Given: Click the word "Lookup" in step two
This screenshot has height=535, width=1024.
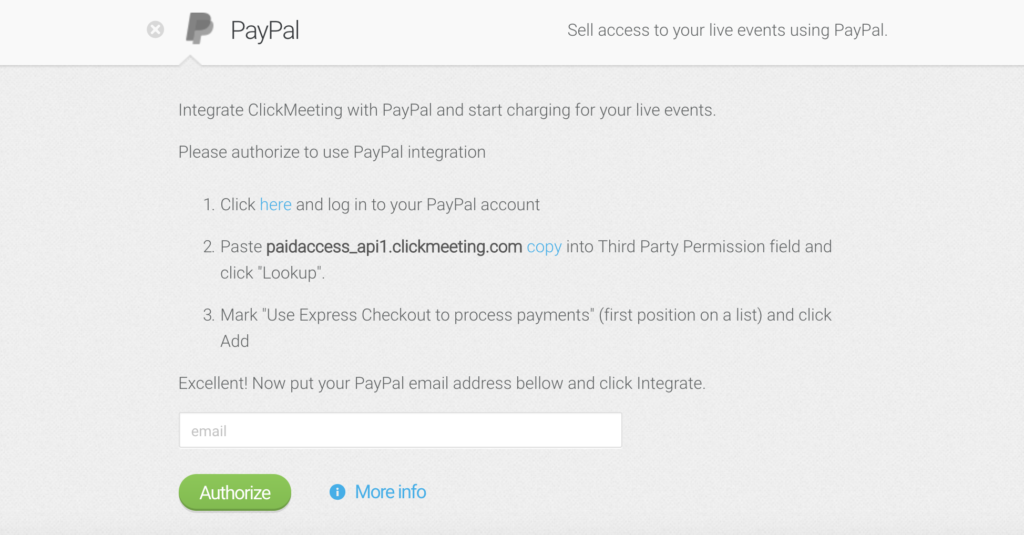Looking at the screenshot, I should pyautogui.click(x=288, y=273).
